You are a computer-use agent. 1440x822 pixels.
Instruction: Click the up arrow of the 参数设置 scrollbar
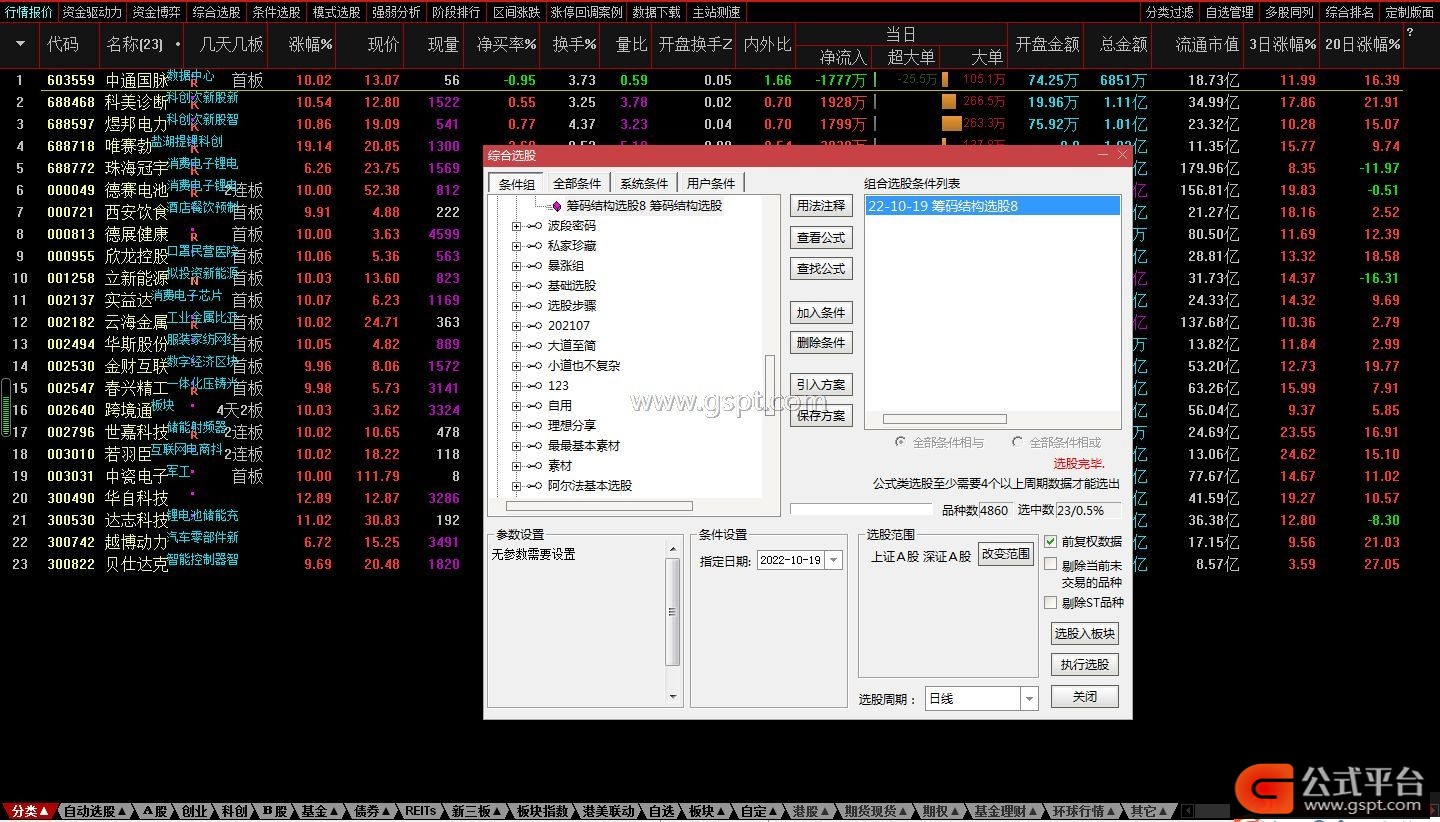[673, 549]
